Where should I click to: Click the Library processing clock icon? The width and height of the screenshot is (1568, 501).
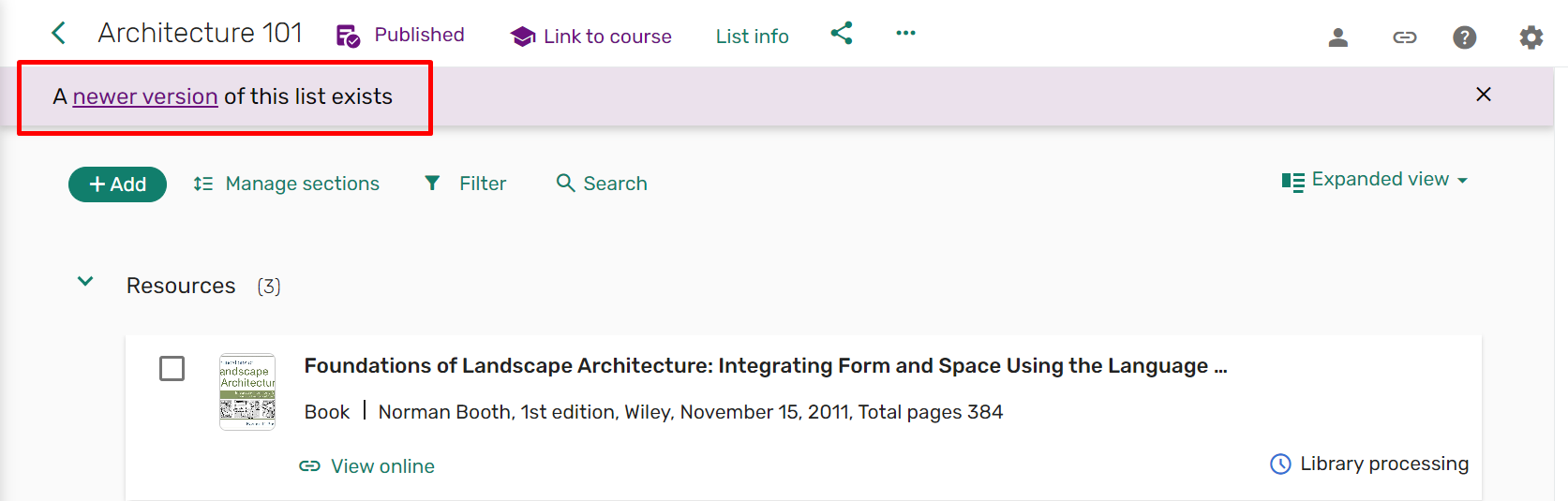(1280, 464)
